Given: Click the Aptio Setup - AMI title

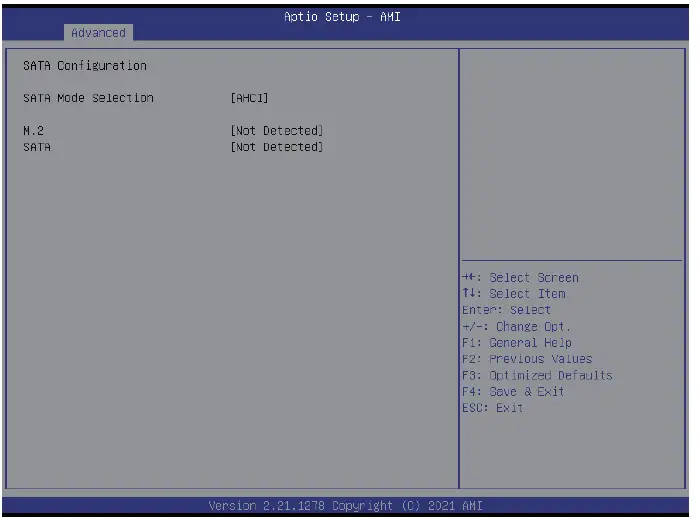Looking at the screenshot, I should pos(342,17).
